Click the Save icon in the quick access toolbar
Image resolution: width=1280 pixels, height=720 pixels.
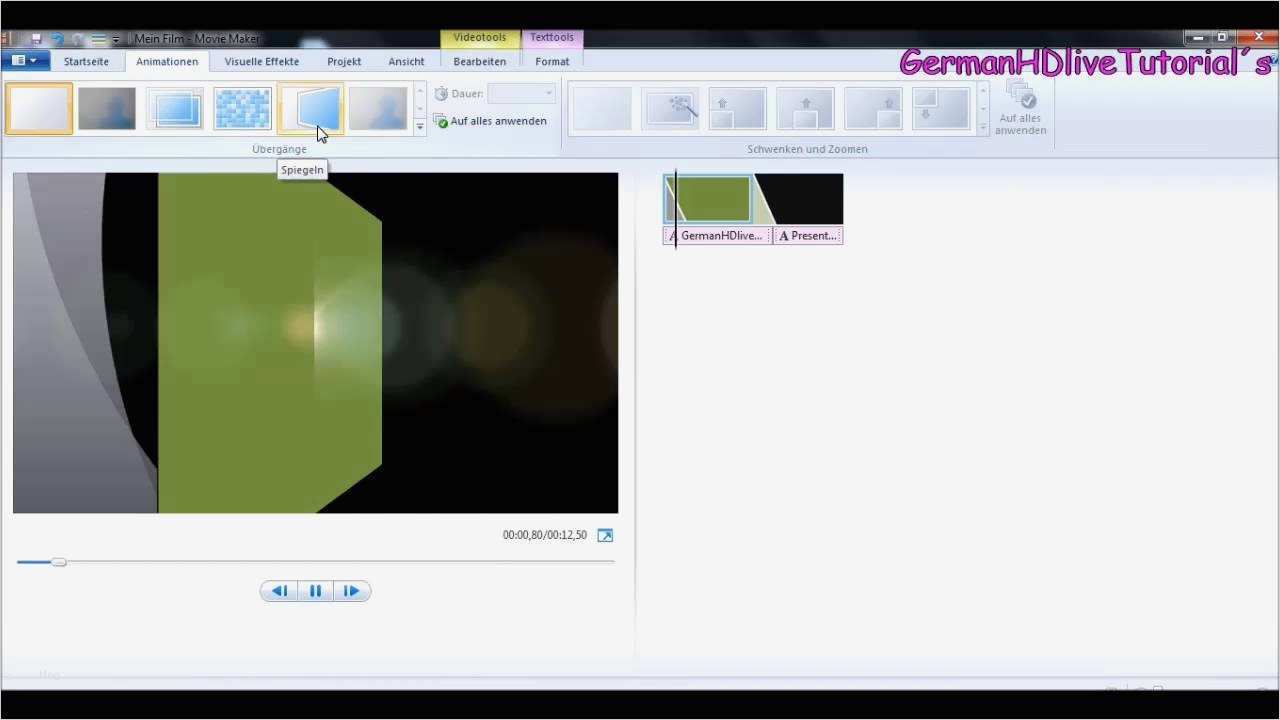click(37, 39)
